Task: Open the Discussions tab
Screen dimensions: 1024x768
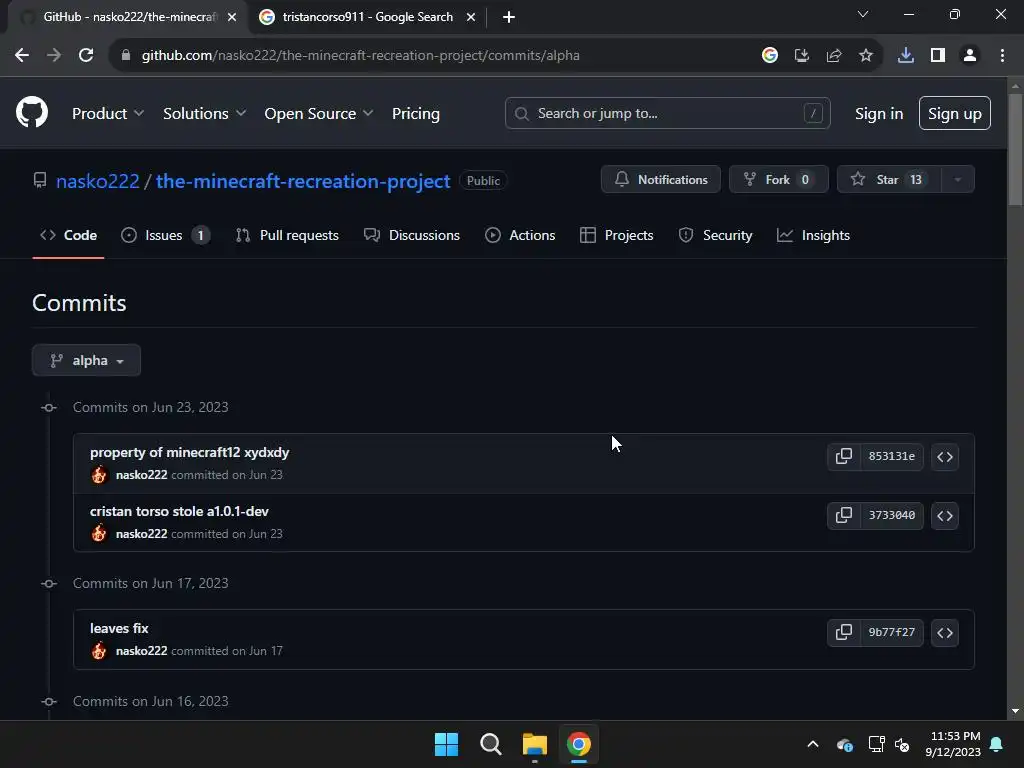Action: point(411,235)
